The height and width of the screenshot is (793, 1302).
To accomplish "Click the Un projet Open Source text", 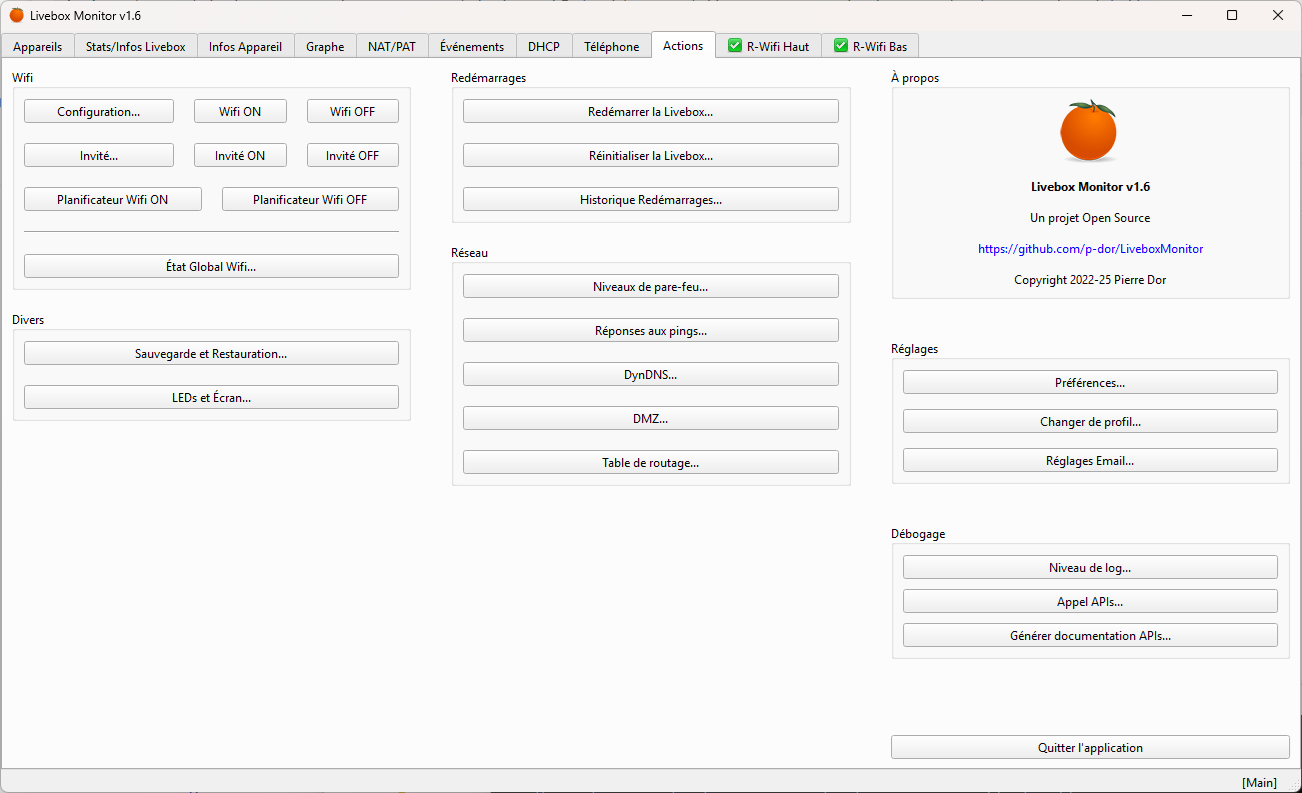I will (x=1090, y=217).
